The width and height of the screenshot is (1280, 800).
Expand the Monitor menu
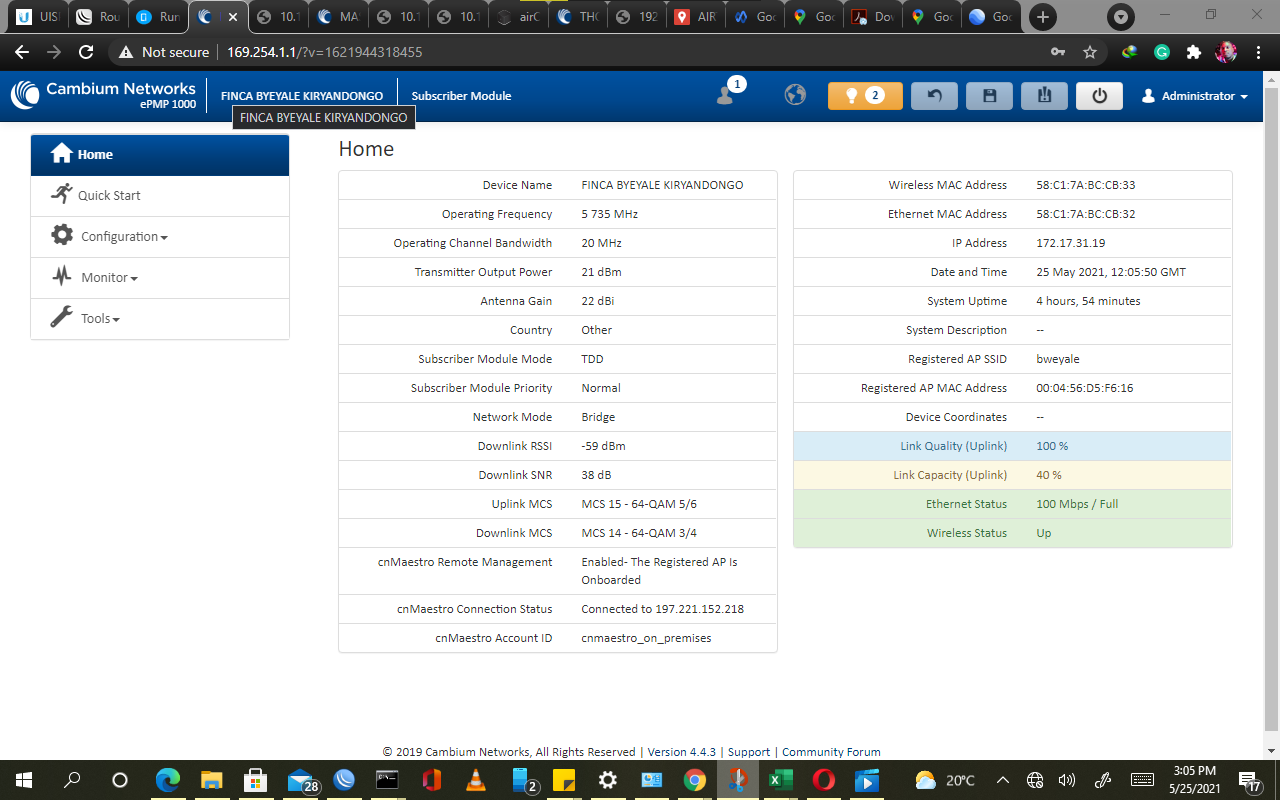(x=108, y=278)
